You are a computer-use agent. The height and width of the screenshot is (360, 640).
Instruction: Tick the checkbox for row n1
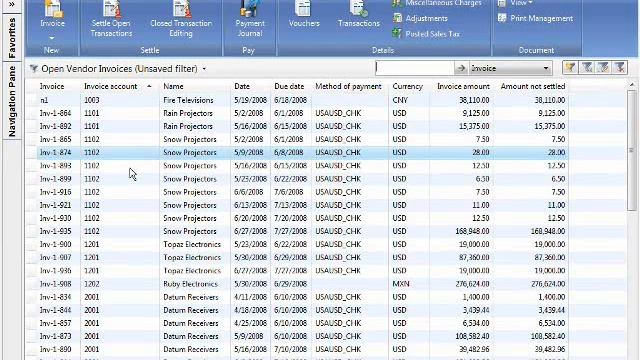coord(32,100)
